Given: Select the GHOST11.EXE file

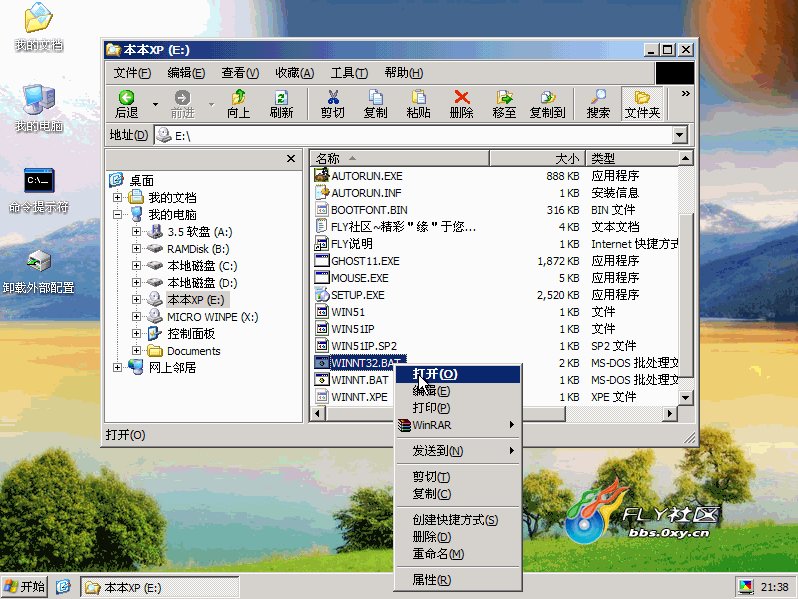Looking at the screenshot, I should pyautogui.click(x=365, y=261).
